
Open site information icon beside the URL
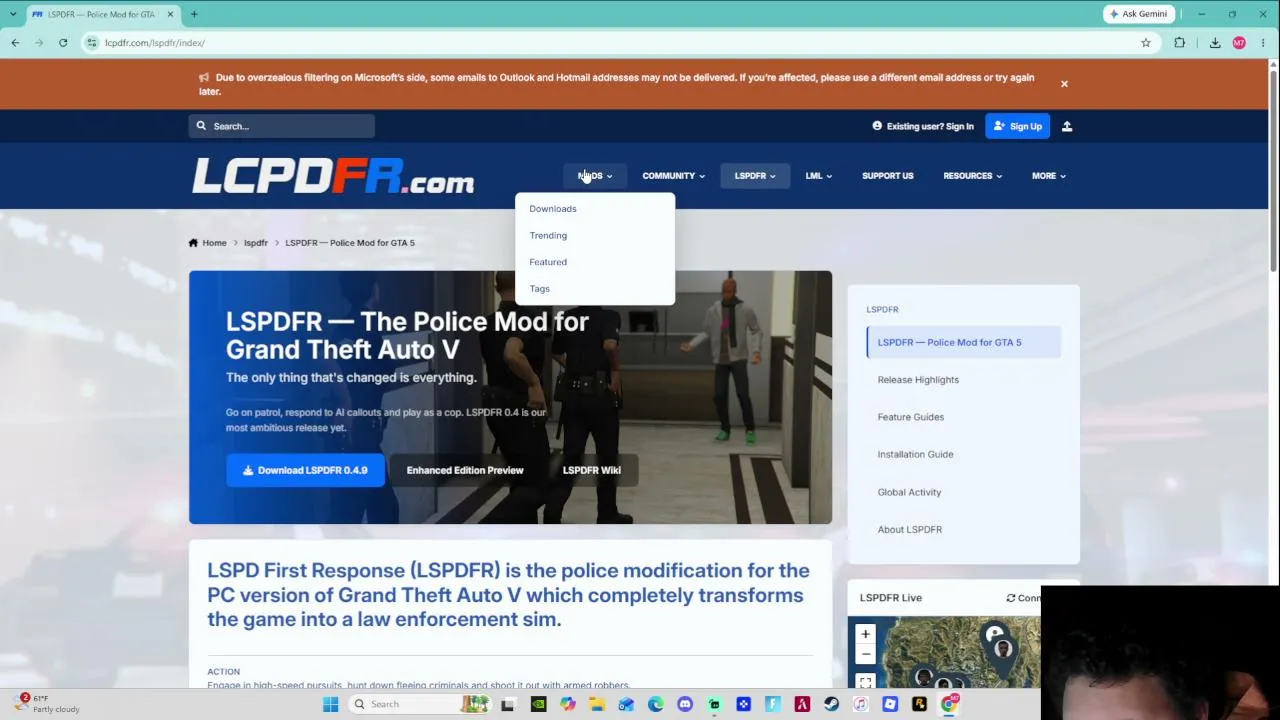[92, 43]
